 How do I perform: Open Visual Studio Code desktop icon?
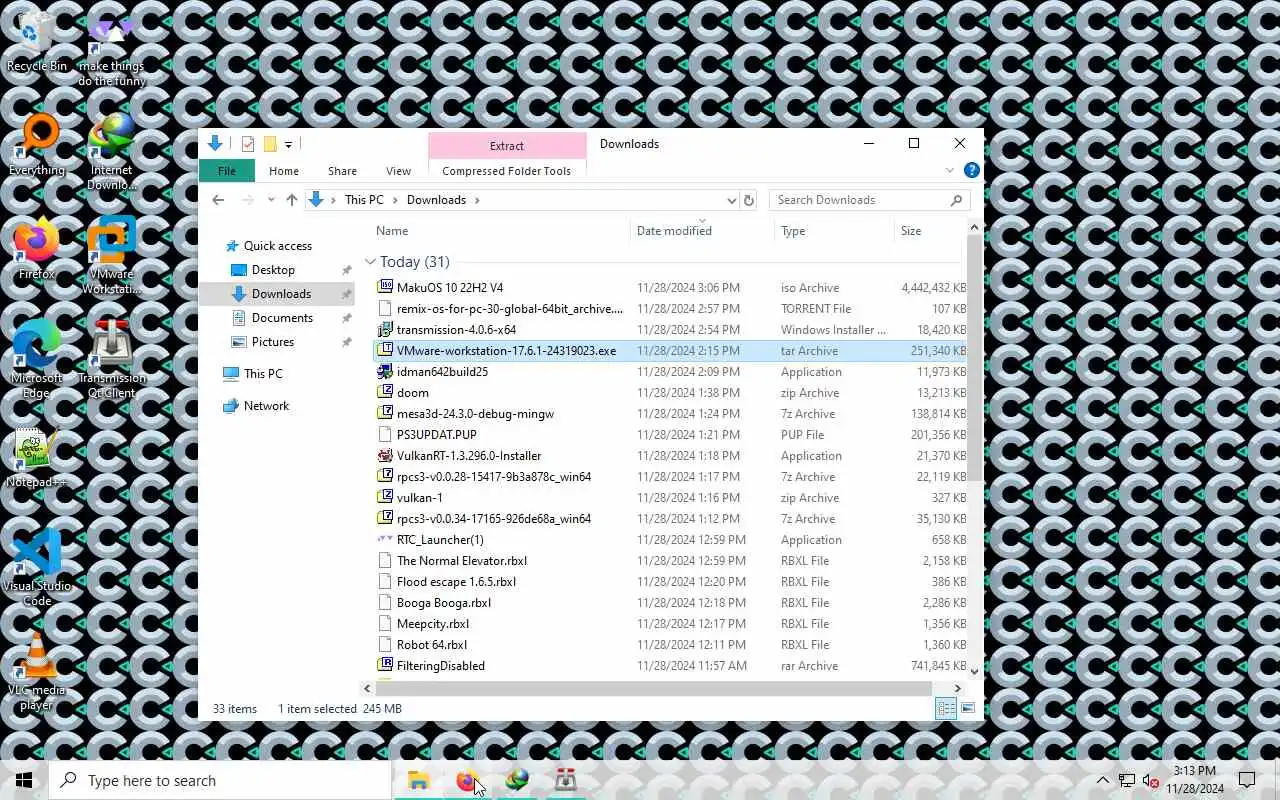point(37,568)
